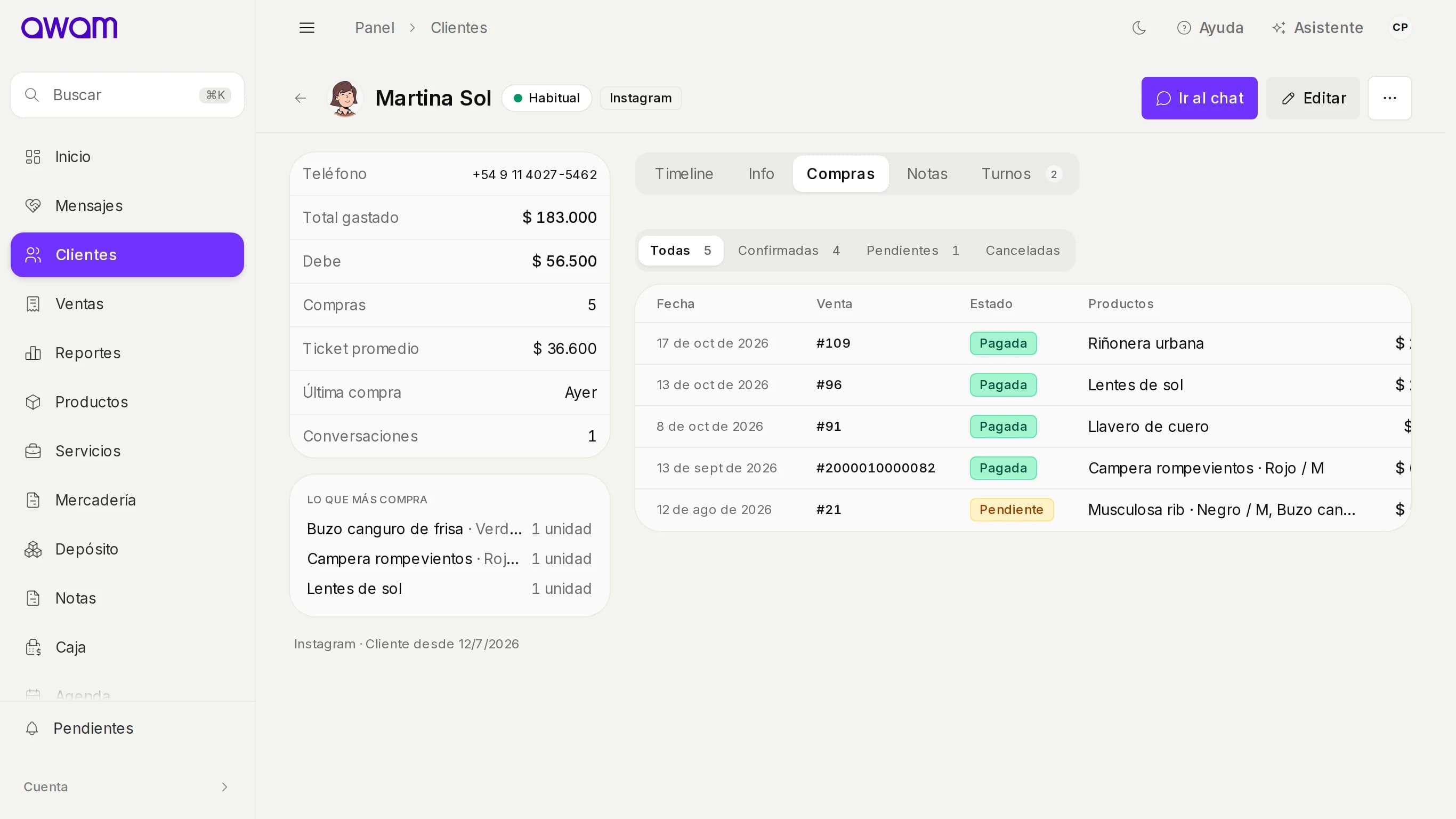
Task: Switch to the Timeline tab
Action: click(684, 174)
